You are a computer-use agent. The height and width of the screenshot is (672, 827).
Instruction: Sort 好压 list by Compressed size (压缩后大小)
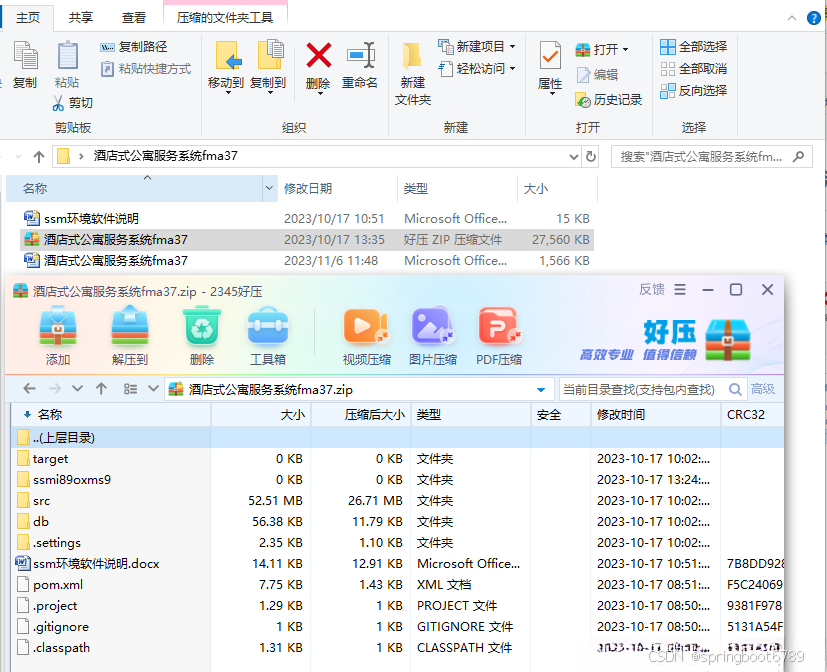361,415
